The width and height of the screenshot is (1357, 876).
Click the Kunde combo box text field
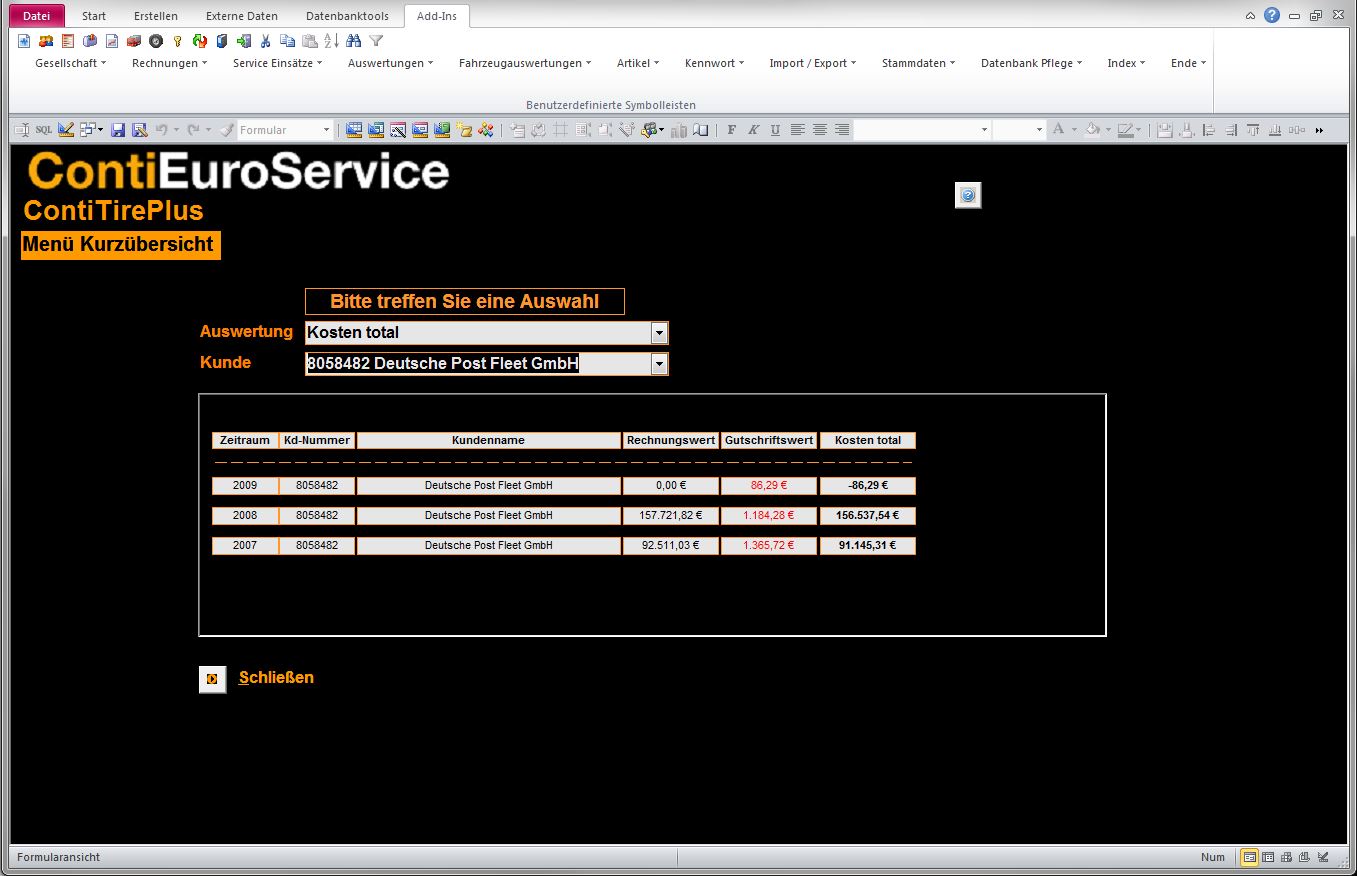[478, 364]
